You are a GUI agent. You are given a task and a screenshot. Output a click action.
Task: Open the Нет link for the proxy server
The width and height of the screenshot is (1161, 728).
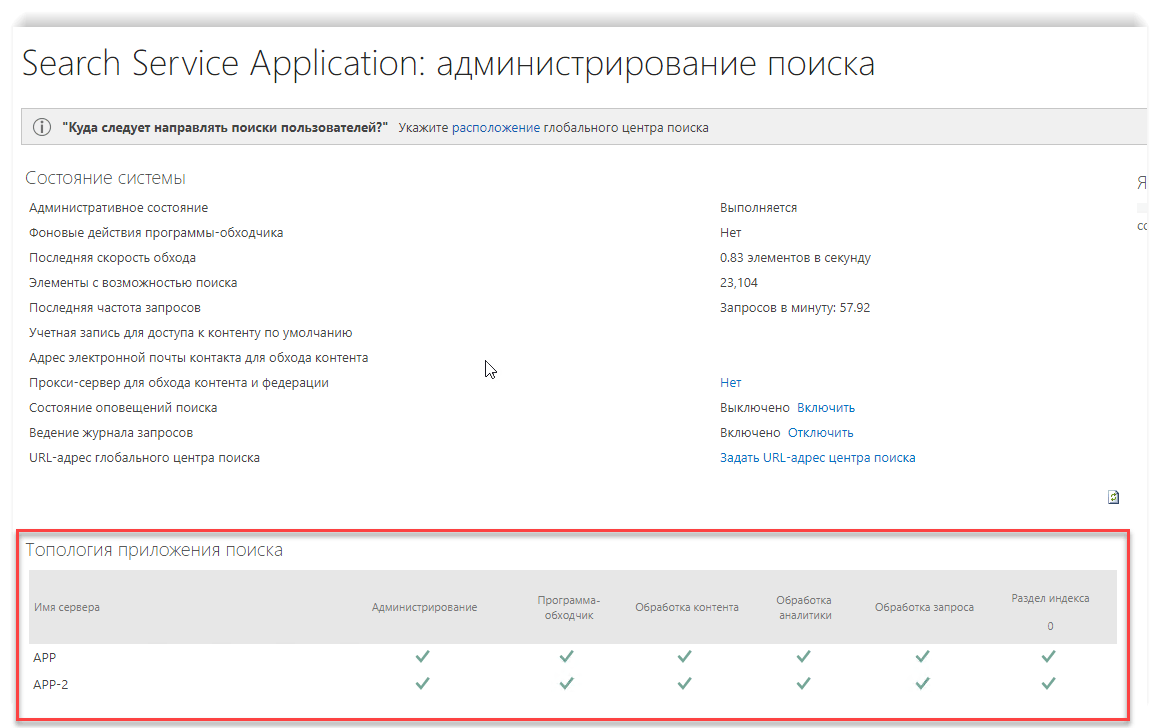point(730,383)
